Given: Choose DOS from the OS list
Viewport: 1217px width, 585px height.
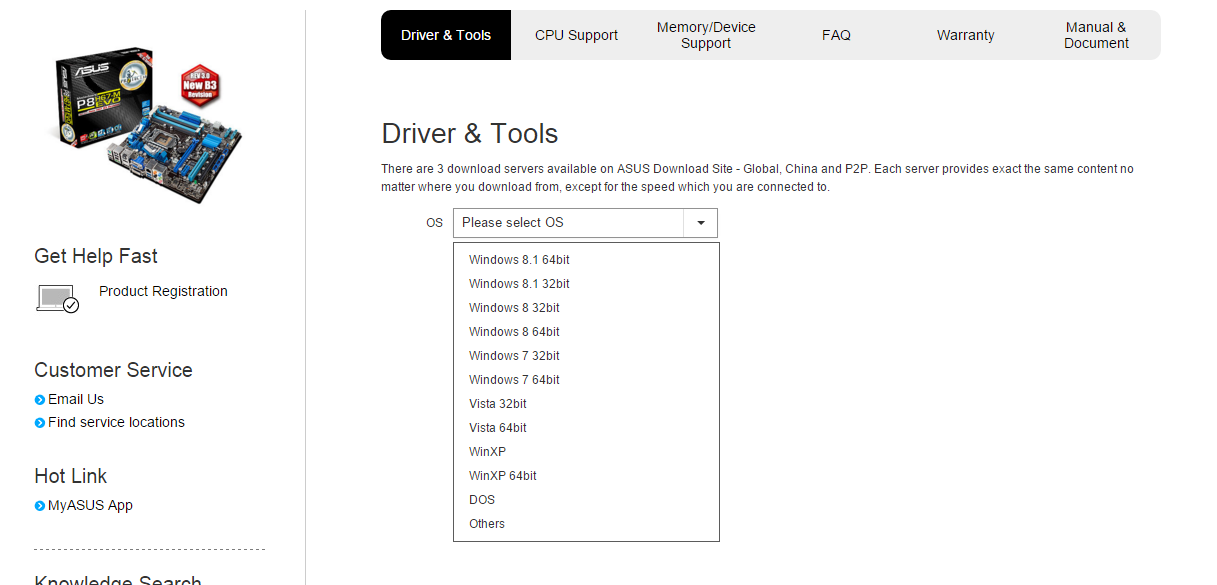Looking at the screenshot, I should click(586, 500).
